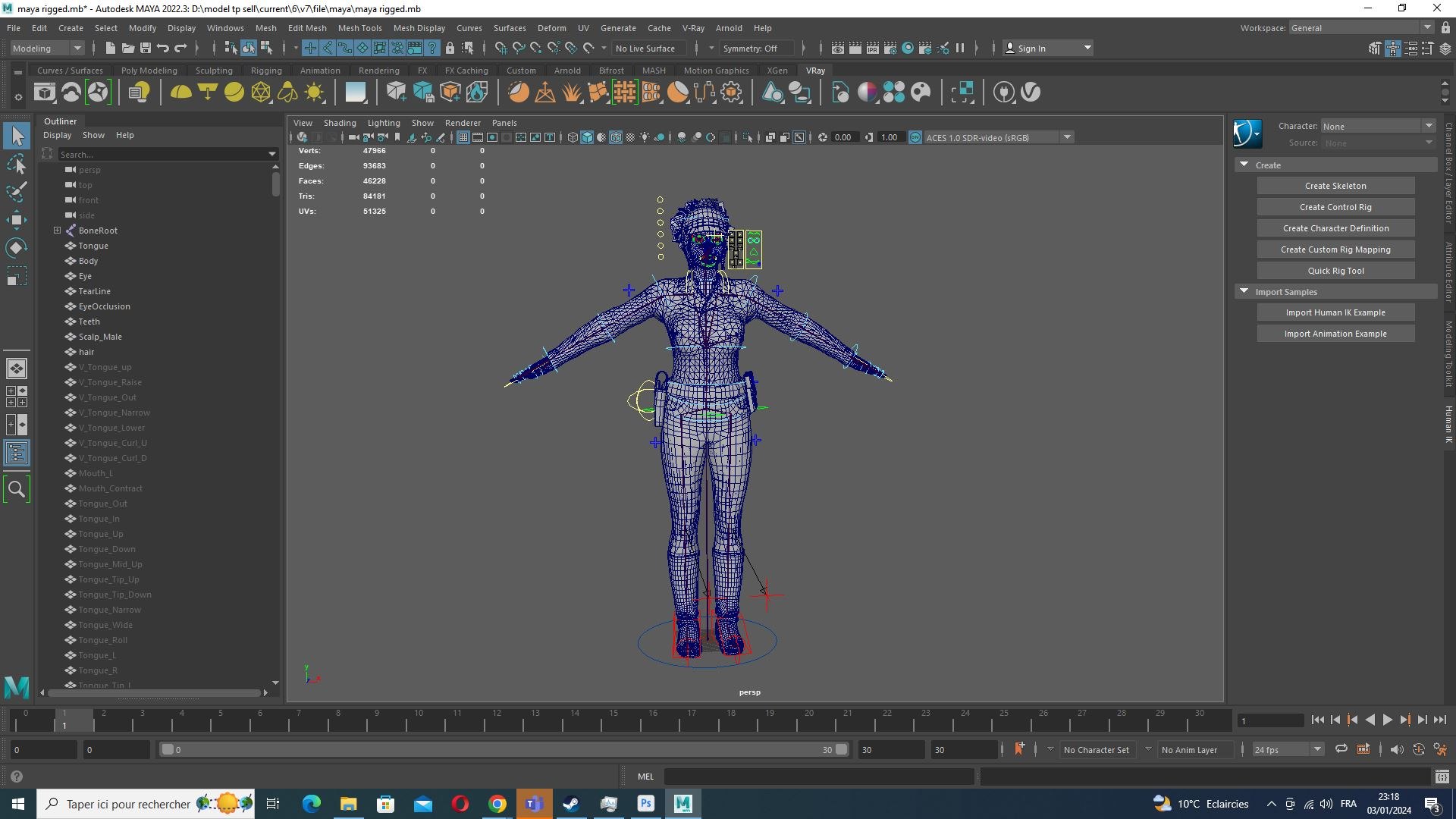This screenshot has width=1456, height=819.
Task: Click the HumanIK logo icon
Action: click(1247, 134)
